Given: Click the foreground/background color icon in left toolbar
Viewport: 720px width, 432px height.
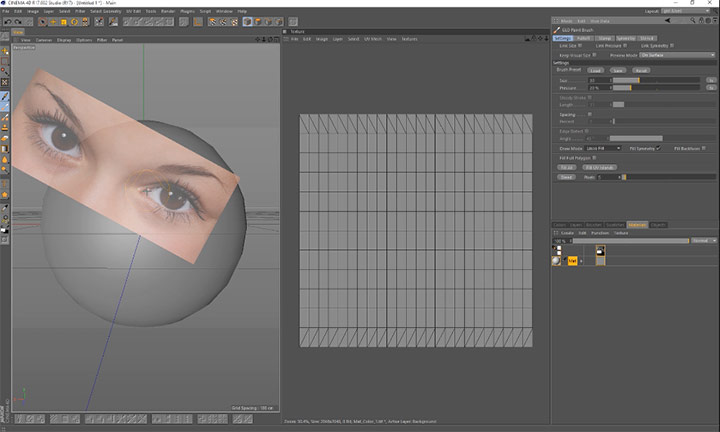Looking at the screenshot, I should 5,229.
